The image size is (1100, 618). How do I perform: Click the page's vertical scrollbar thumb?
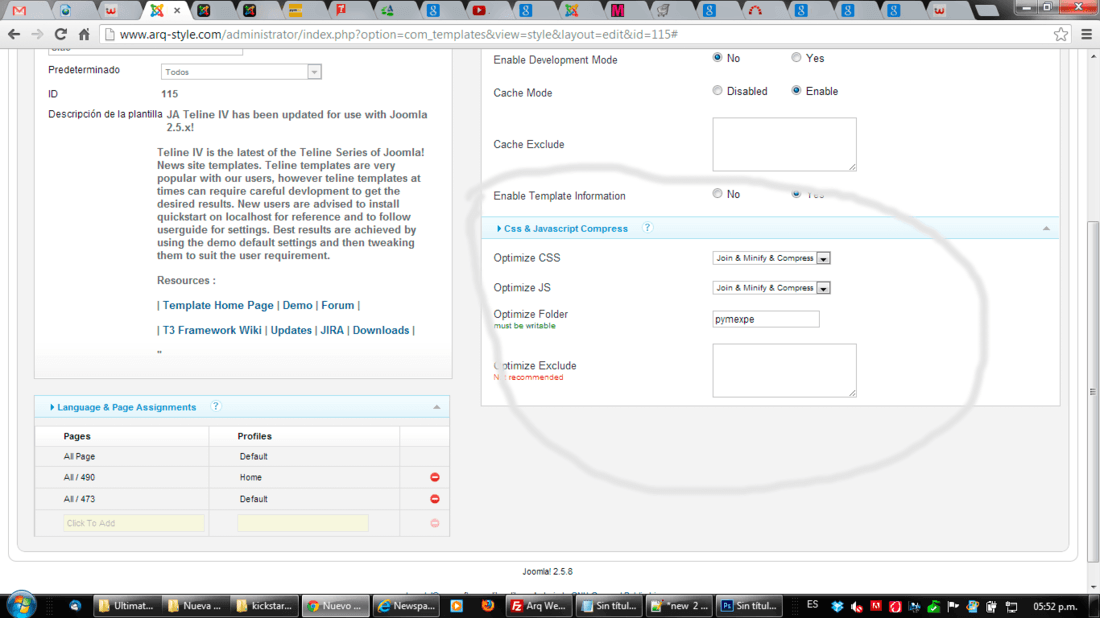(1093, 391)
